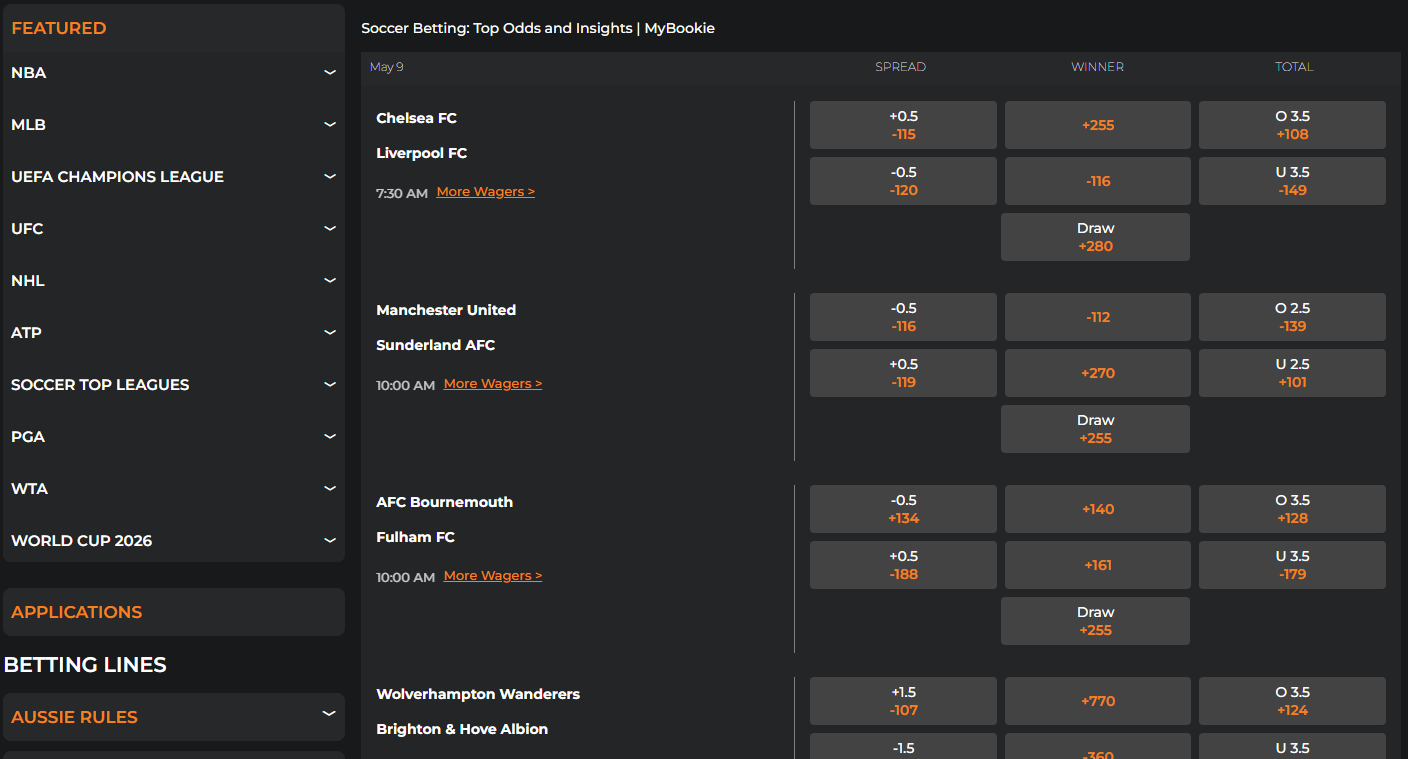Bet Over 3.5 at +108
1408x759 pixels.
pos(1292,125)
